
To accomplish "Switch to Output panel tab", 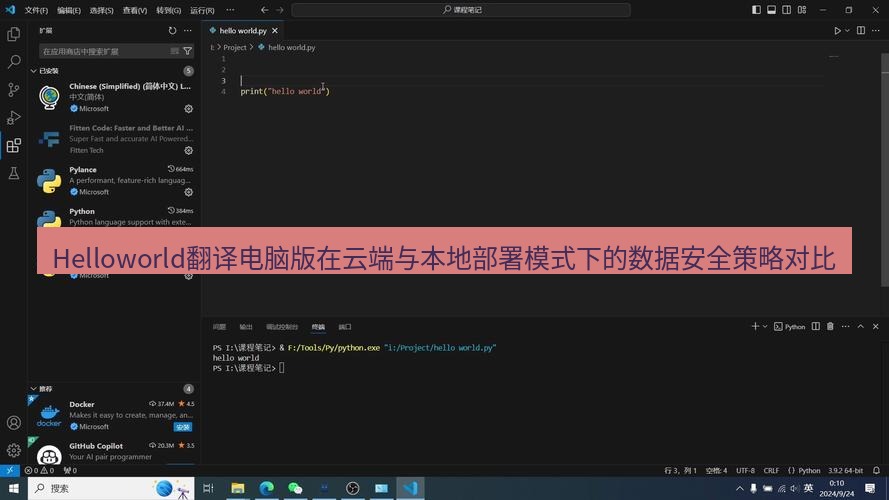I will 245,327.
